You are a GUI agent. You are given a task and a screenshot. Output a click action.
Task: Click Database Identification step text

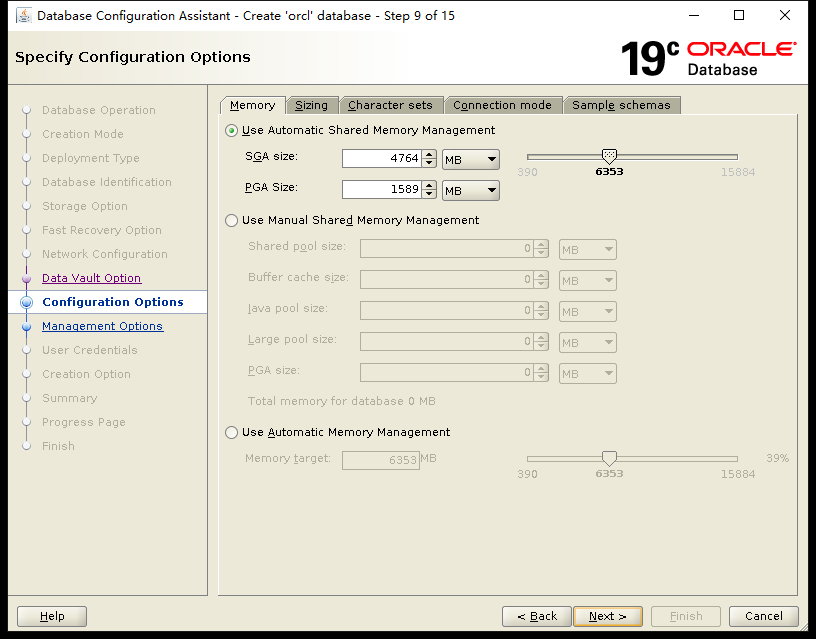[107, 182]
